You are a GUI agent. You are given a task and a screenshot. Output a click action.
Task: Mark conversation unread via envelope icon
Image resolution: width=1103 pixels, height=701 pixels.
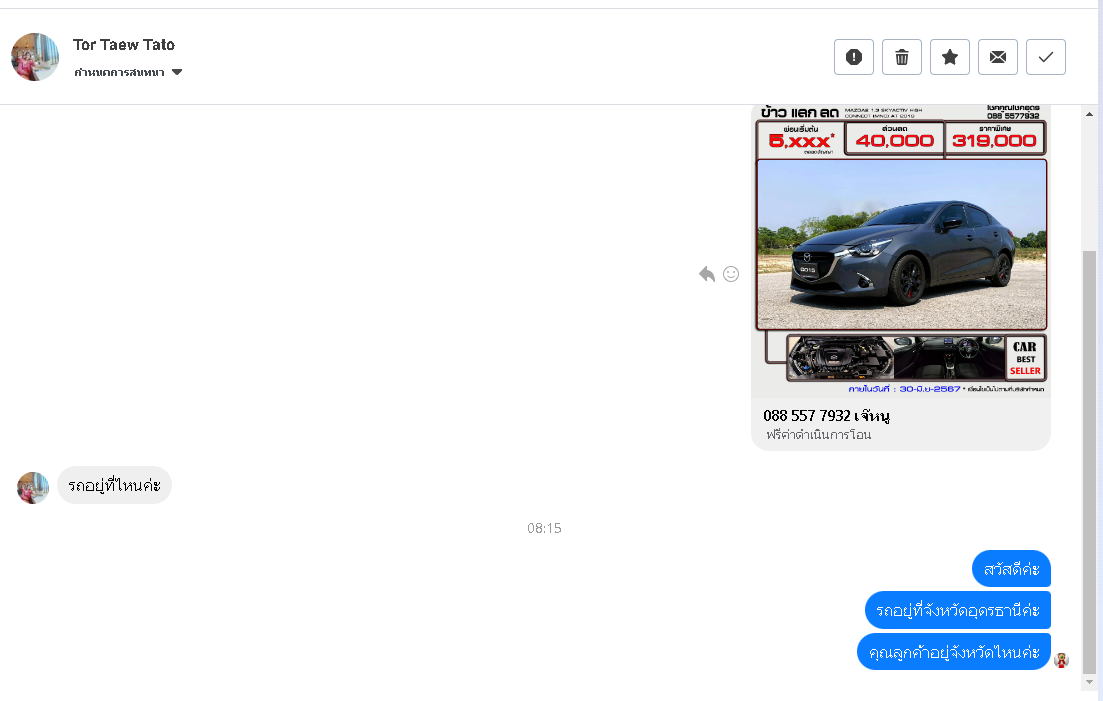tap(997, 57)
